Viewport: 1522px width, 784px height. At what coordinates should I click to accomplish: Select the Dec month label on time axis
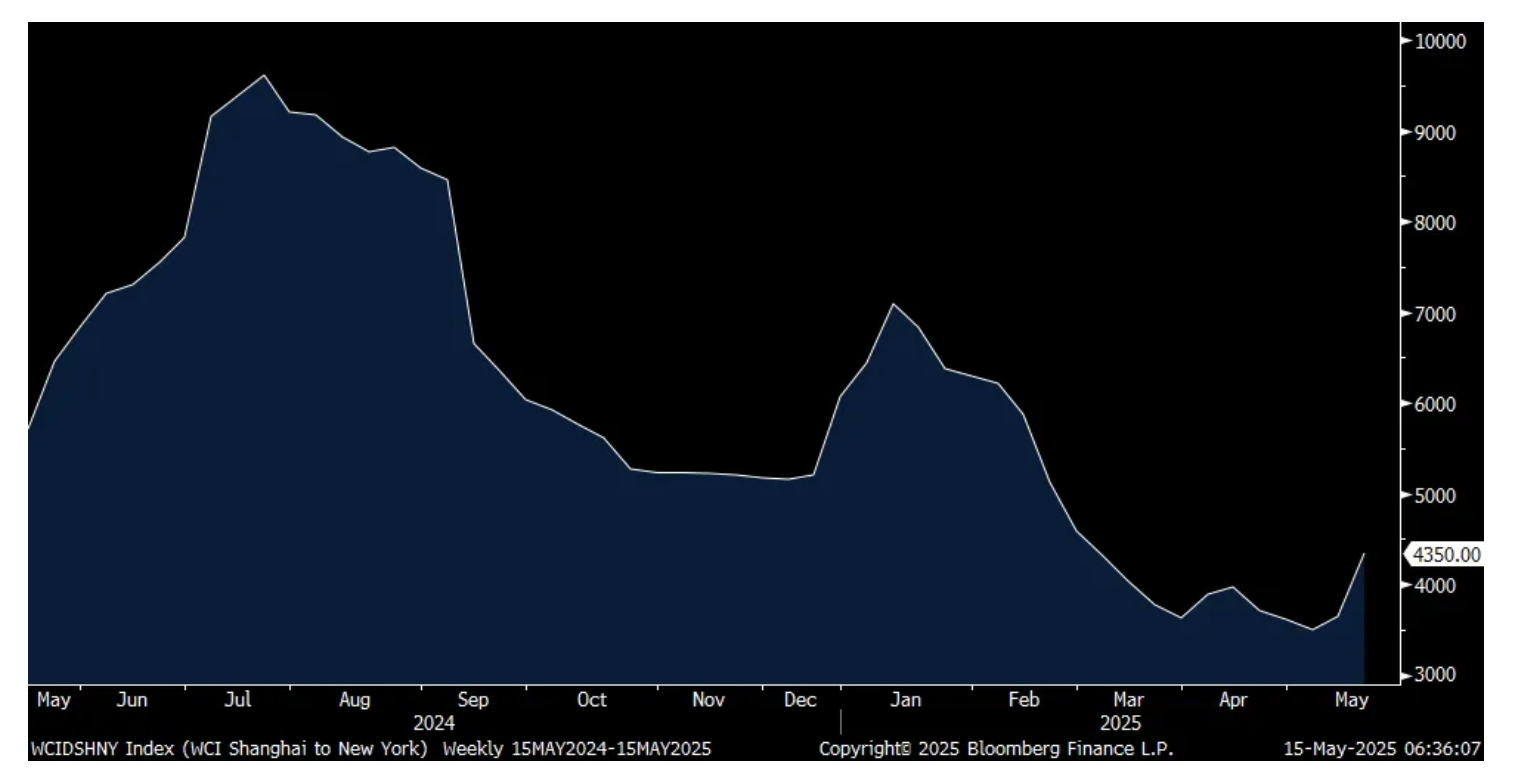(x=800, y=700)
